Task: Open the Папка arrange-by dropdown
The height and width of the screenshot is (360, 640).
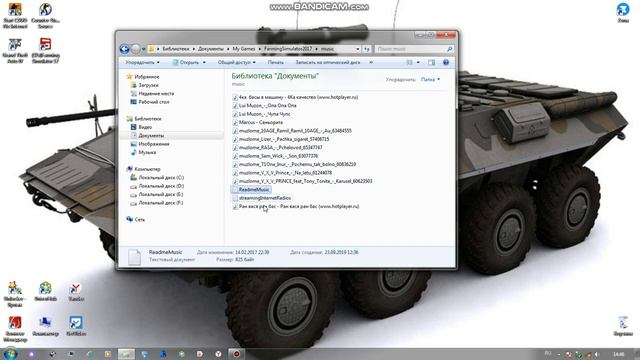Action: point(431,80)
